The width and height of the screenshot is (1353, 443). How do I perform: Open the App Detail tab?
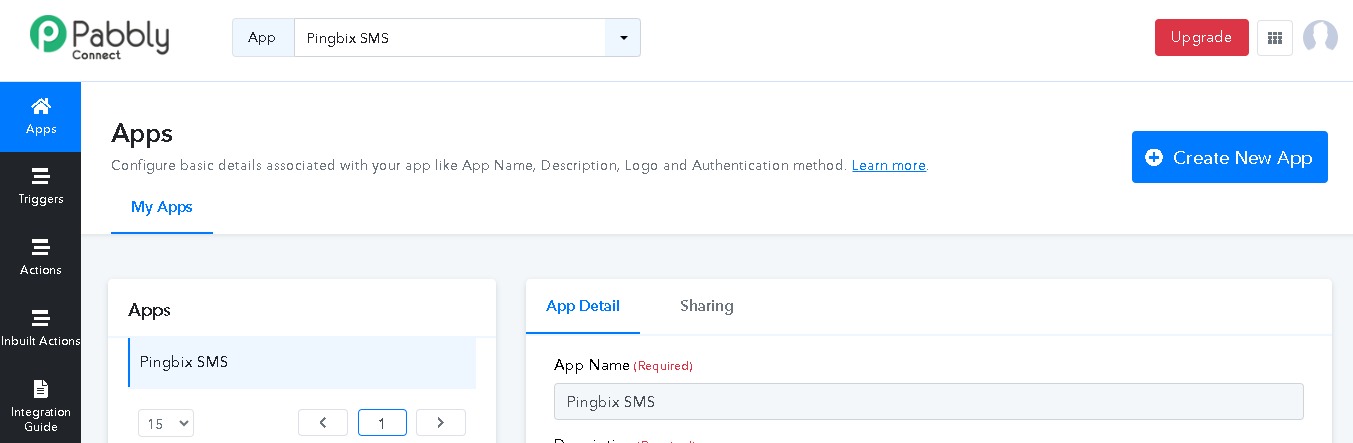click(x=583, y=306)
